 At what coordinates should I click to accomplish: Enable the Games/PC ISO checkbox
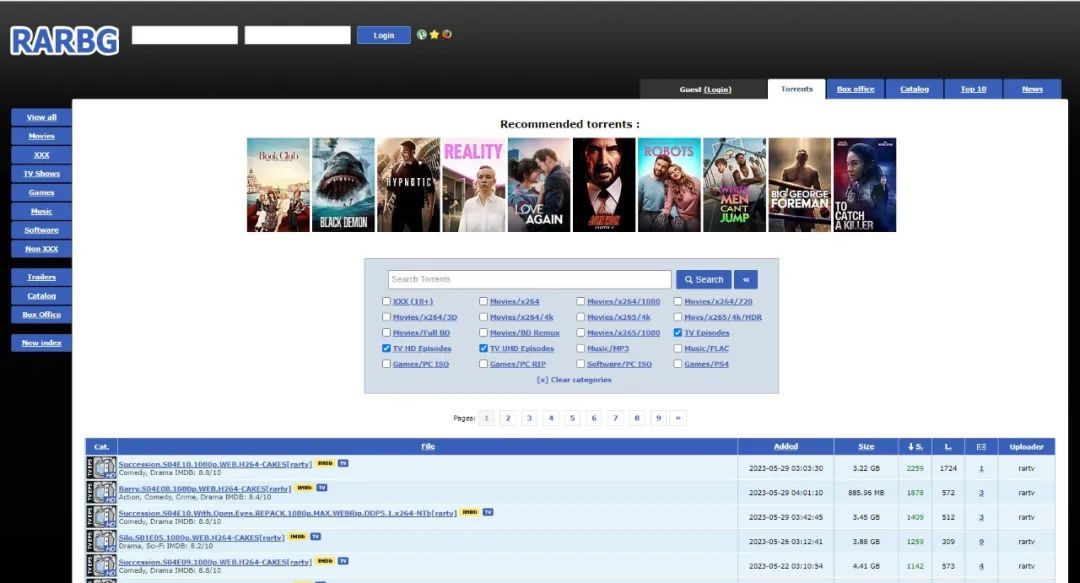coord(386,364)
